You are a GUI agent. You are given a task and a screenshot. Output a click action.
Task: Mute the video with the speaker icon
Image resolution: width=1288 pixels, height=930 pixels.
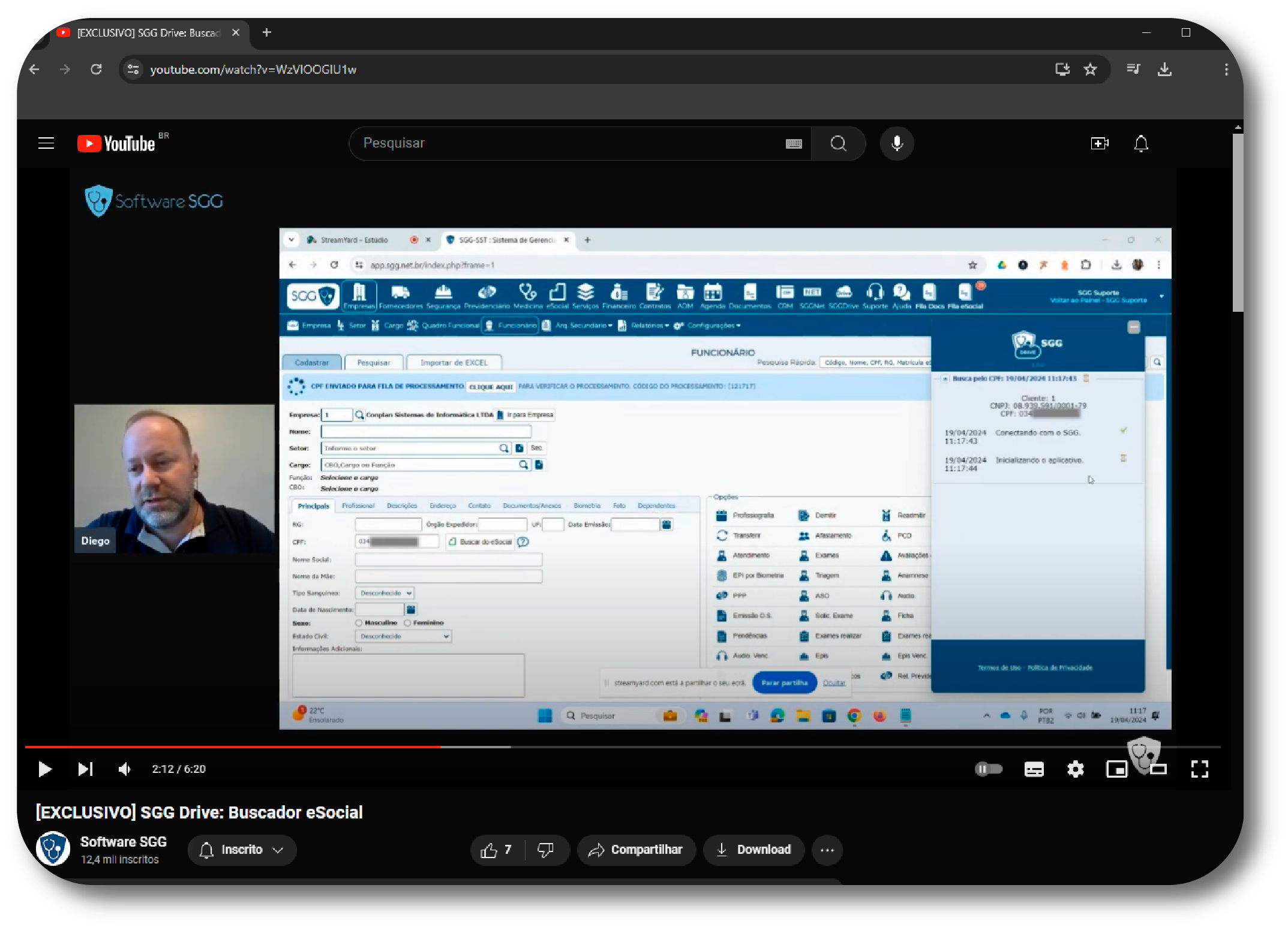pos(125,769)
